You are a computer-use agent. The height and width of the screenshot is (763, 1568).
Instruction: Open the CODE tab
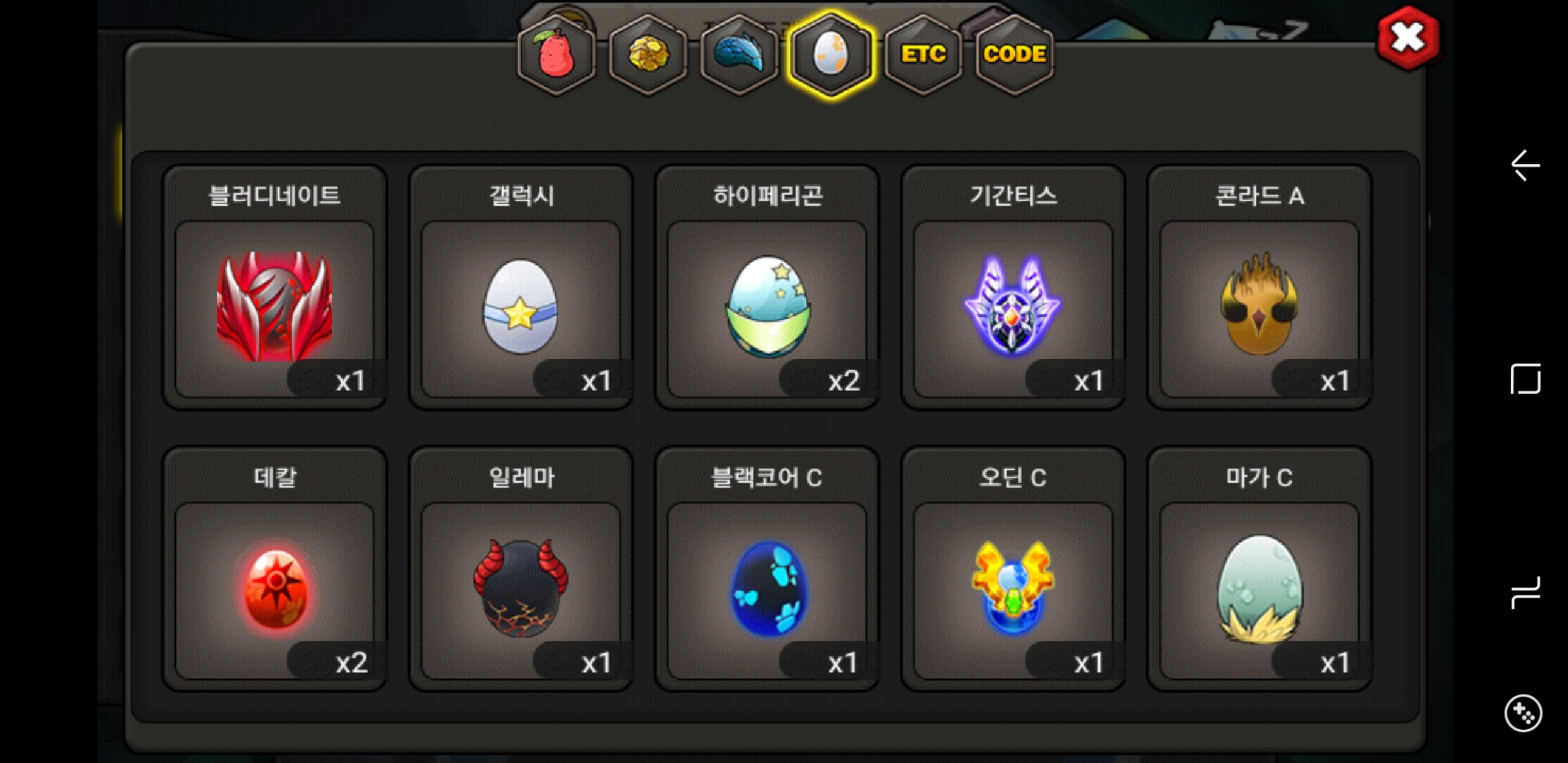click(1014, 54)
